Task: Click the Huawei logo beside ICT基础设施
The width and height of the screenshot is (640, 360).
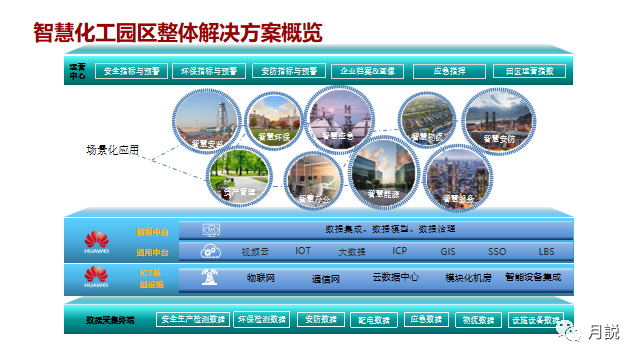Action: (96, 277)
